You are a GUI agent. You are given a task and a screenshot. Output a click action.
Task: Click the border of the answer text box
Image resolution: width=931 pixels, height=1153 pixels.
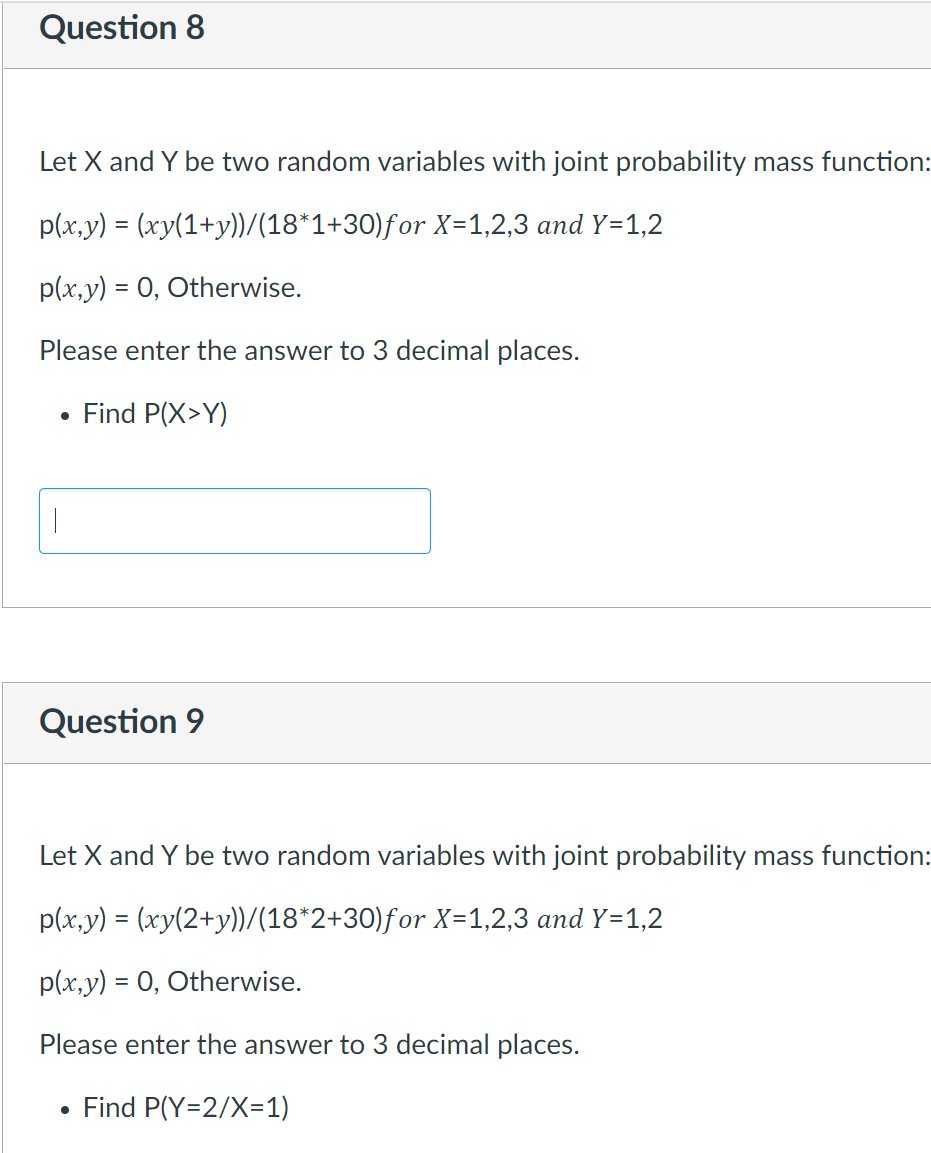click(x=235, y=490)
